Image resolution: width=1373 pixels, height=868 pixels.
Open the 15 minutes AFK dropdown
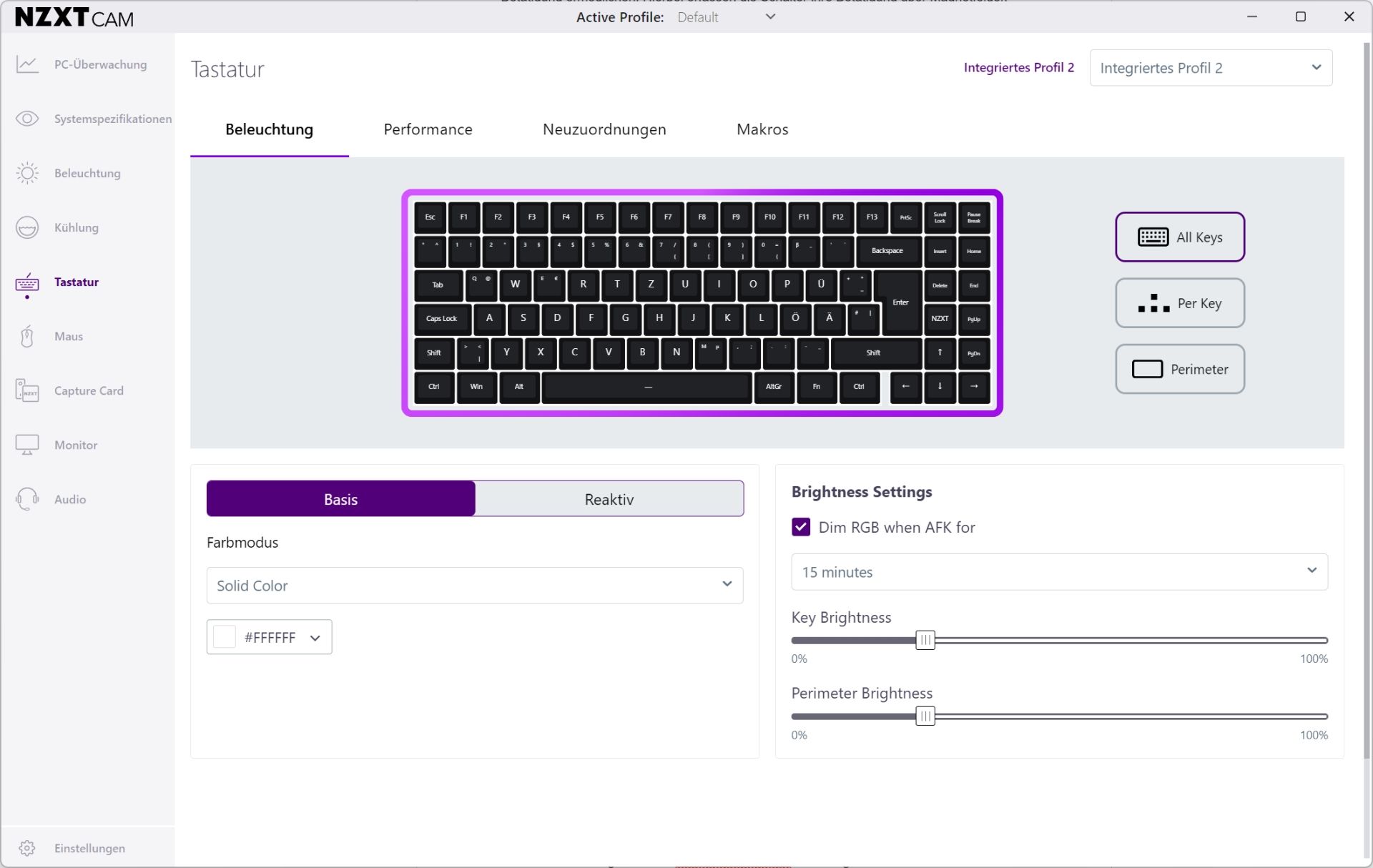pyautogui.click(x=1059, y=572)
